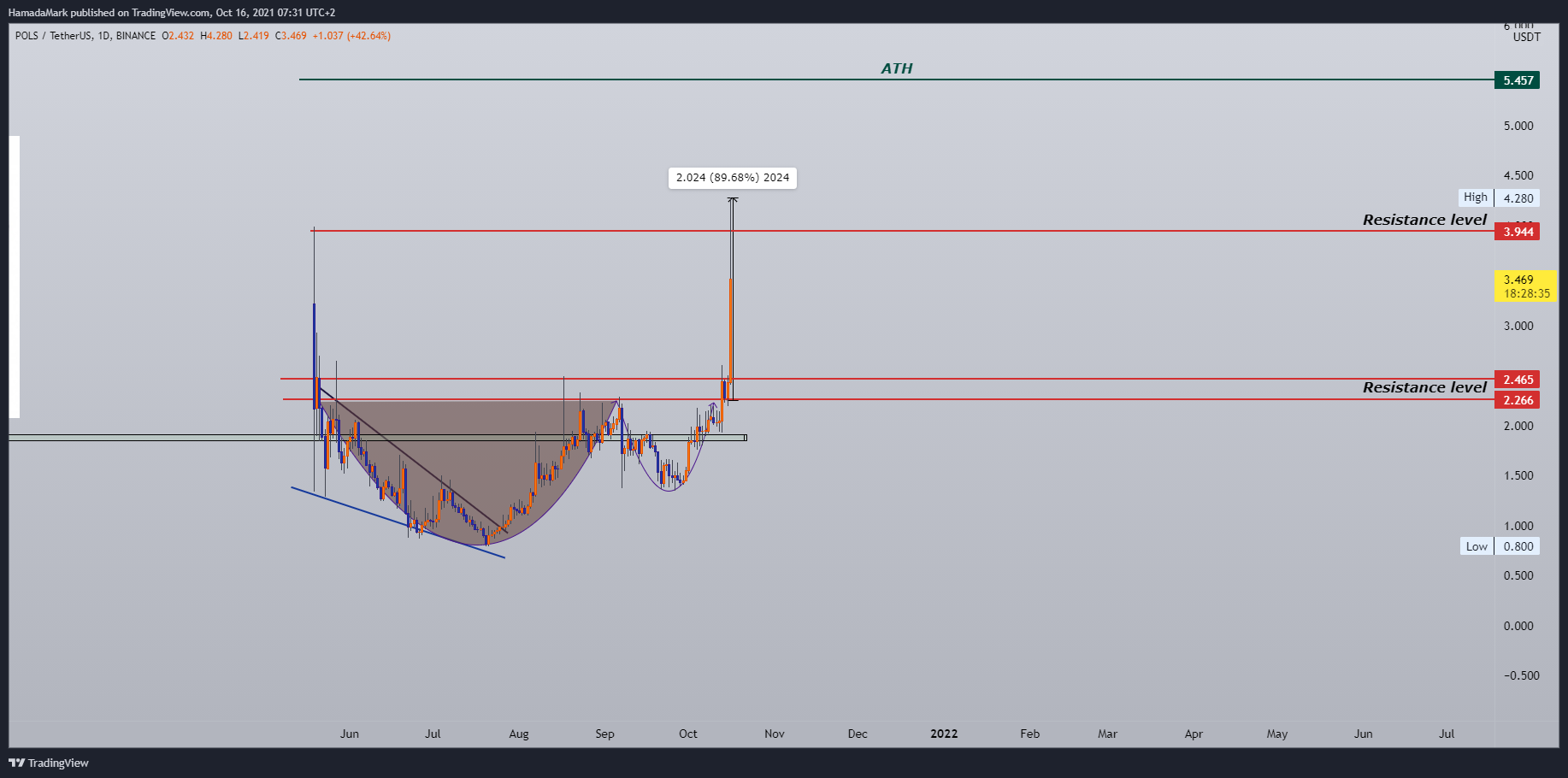Click the Mar label on time axis
Image resolution: width=1568 pixels, height=778 pixels.
1107,734
